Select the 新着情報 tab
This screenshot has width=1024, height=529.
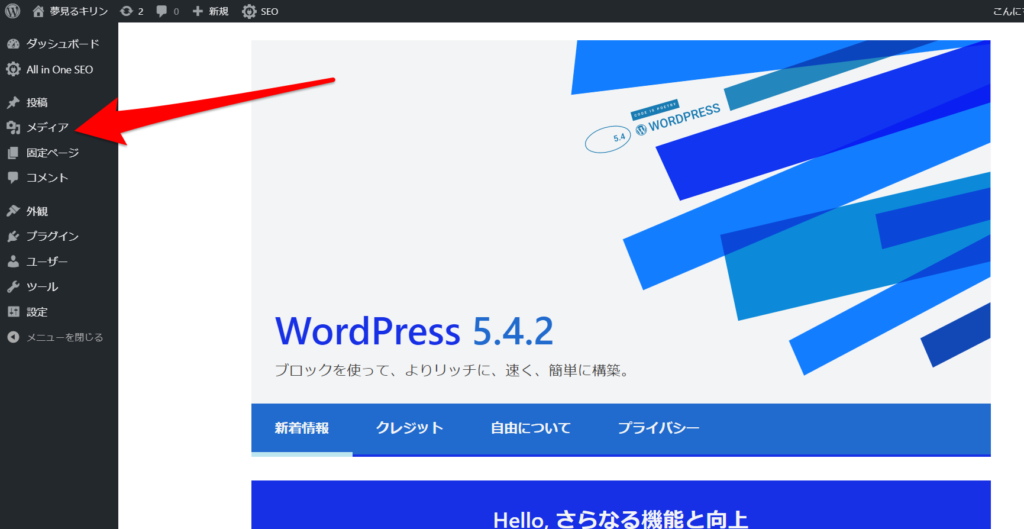[302, 428]
